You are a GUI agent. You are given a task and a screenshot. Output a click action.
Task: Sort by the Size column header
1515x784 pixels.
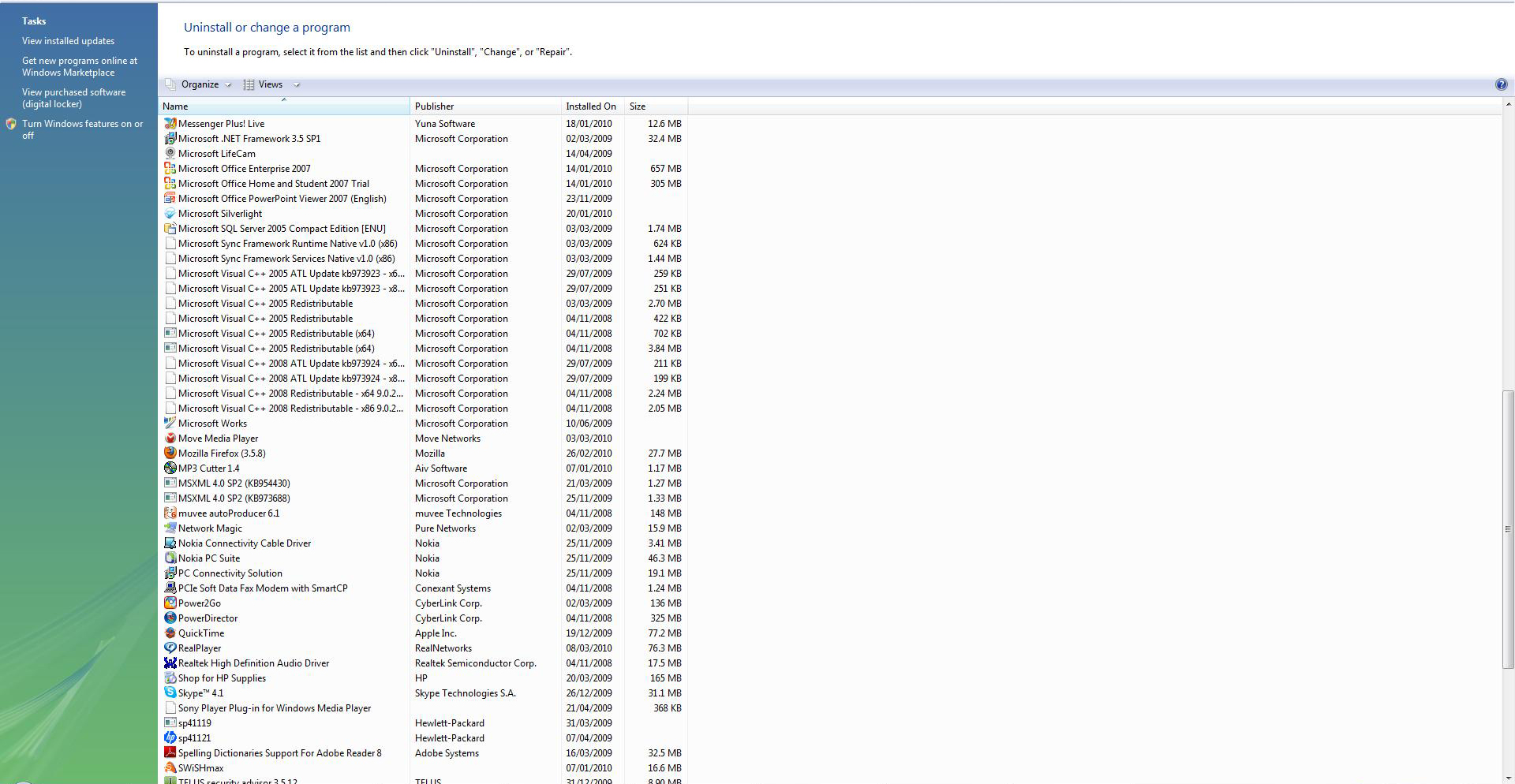click(655, 106)
